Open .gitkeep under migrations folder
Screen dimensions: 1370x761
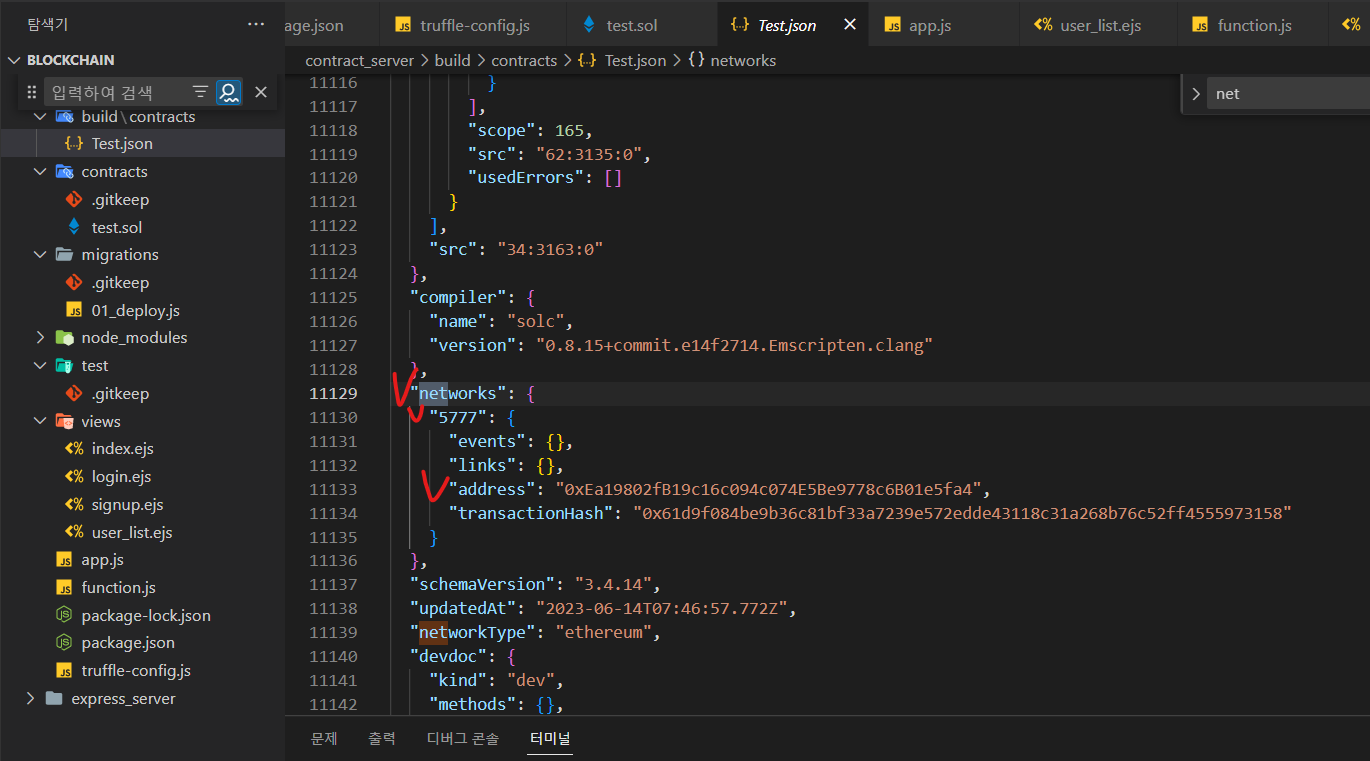click(x=120, y=283)
